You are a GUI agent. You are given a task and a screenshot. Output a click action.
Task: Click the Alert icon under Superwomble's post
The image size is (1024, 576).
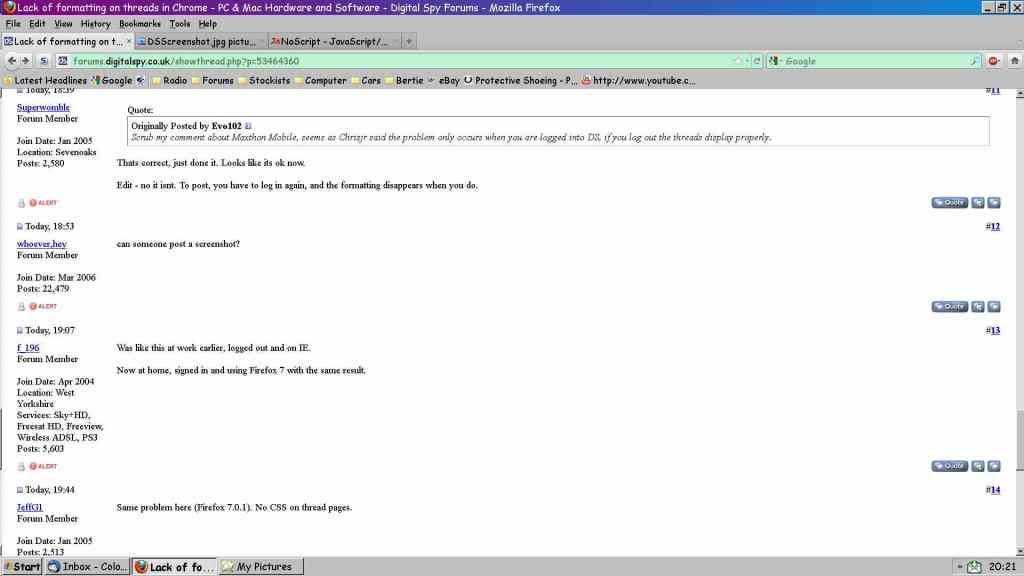42,203
